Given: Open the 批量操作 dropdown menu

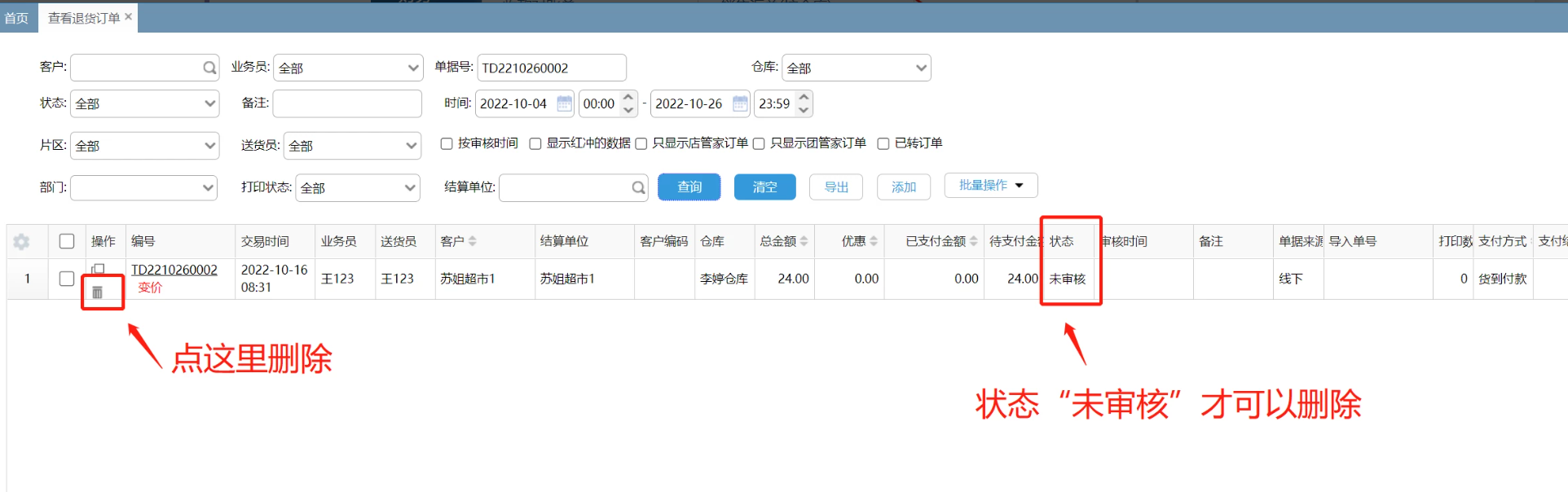Looking at the screenshot, I should 990,186.
